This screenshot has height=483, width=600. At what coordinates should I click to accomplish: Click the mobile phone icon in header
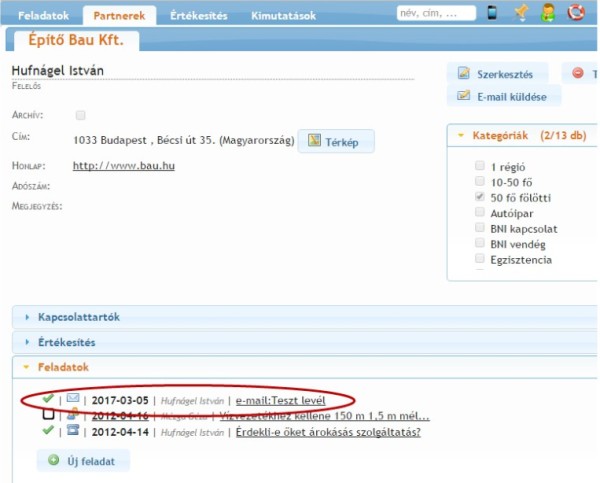pos(492,13)
